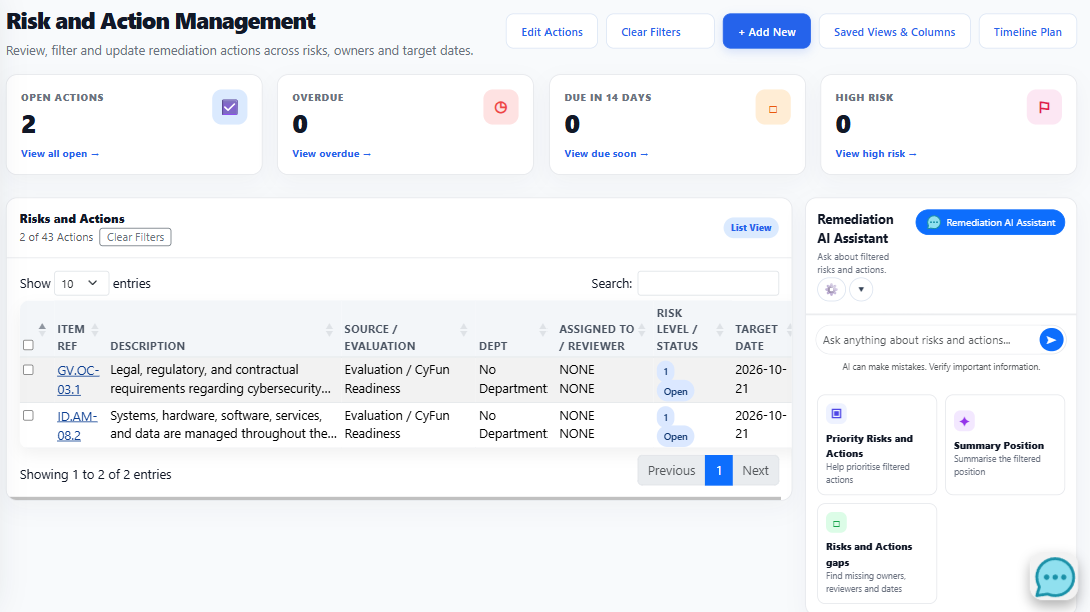Expand the AI assistant dropdown arrow

point(861,289)
